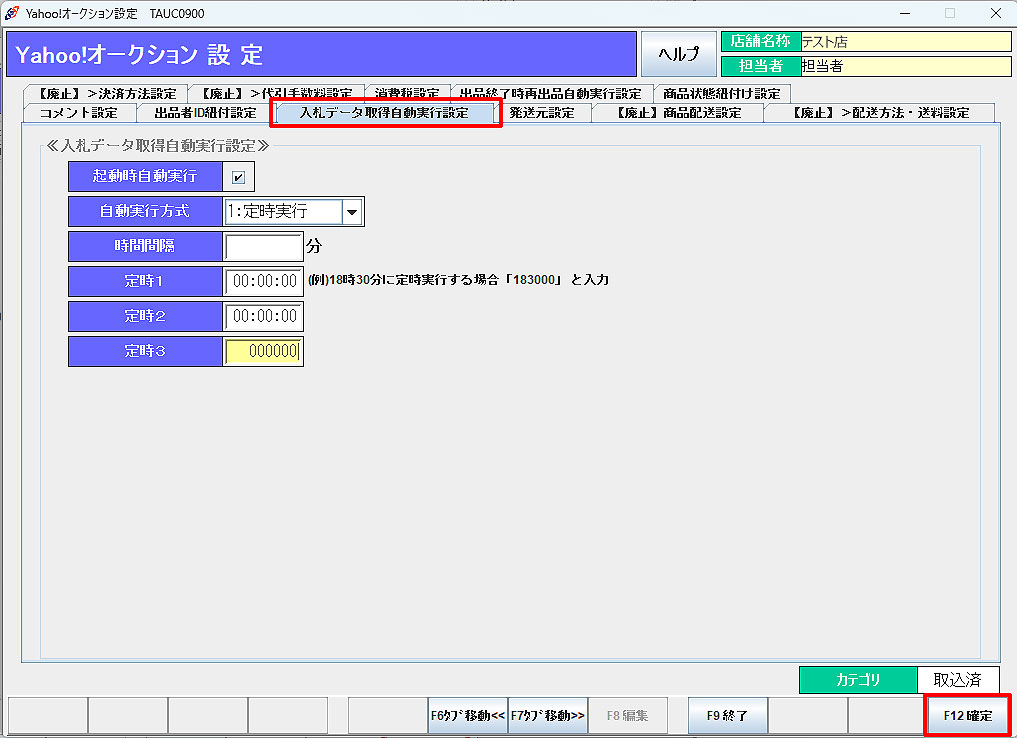This screenshot has height=738, width=1017.
Task: Focus the yellow 定時3 time field
Action: tap(263, 351)
